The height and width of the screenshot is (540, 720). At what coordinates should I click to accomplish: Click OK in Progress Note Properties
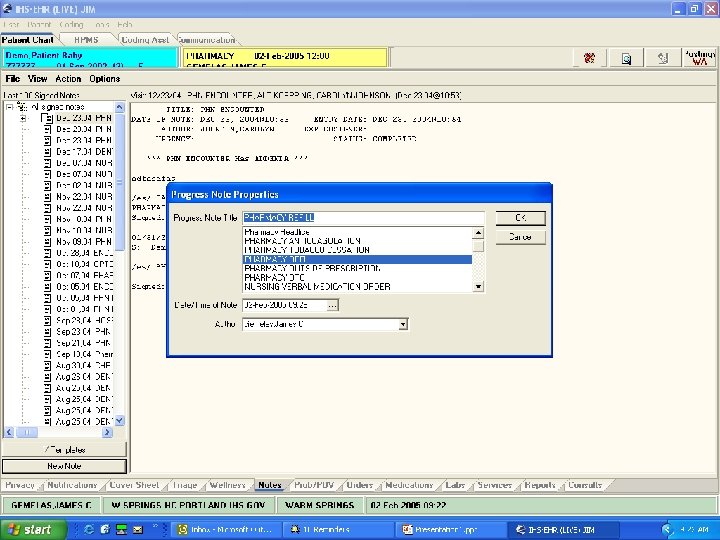point(521,218)
